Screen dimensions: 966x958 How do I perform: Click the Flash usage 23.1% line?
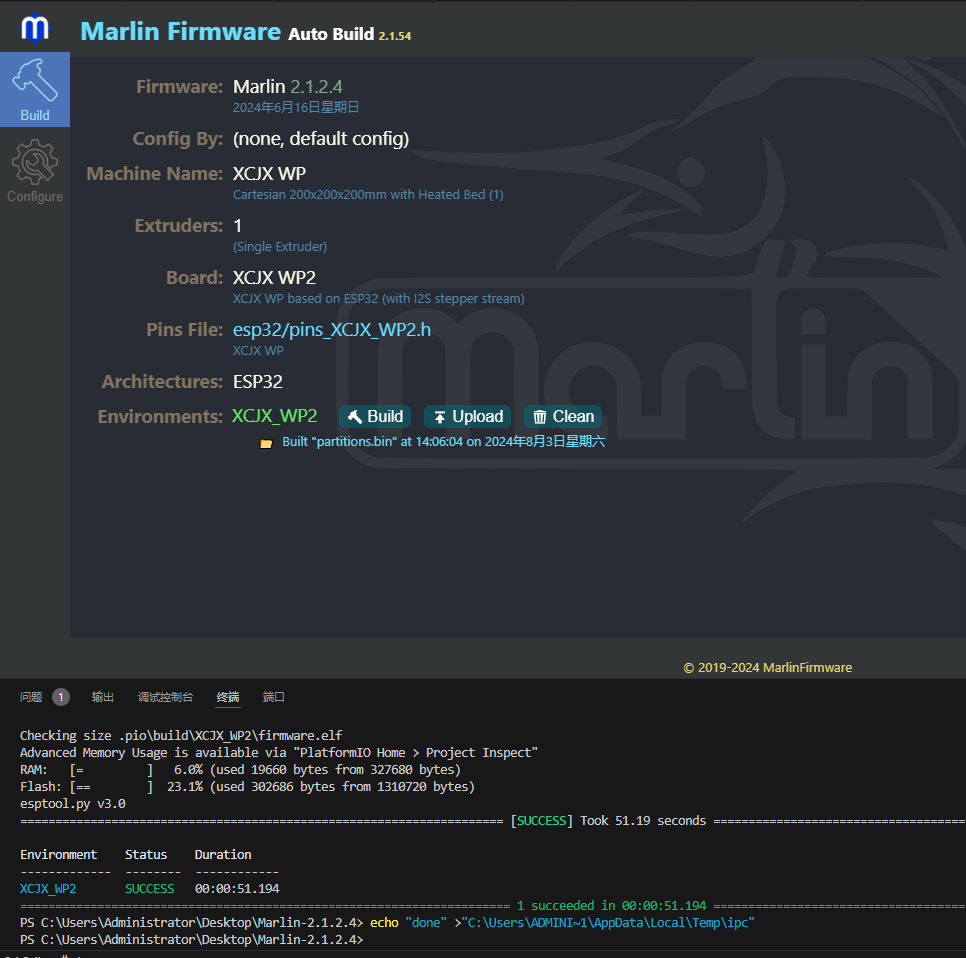point(247,787)
